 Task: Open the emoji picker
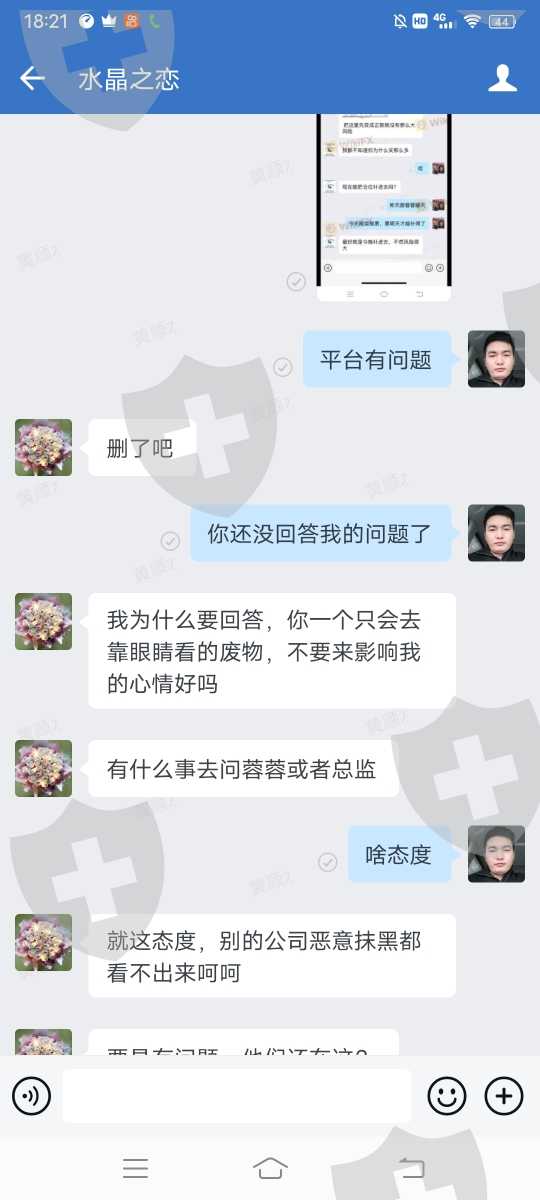(447, 1097)
